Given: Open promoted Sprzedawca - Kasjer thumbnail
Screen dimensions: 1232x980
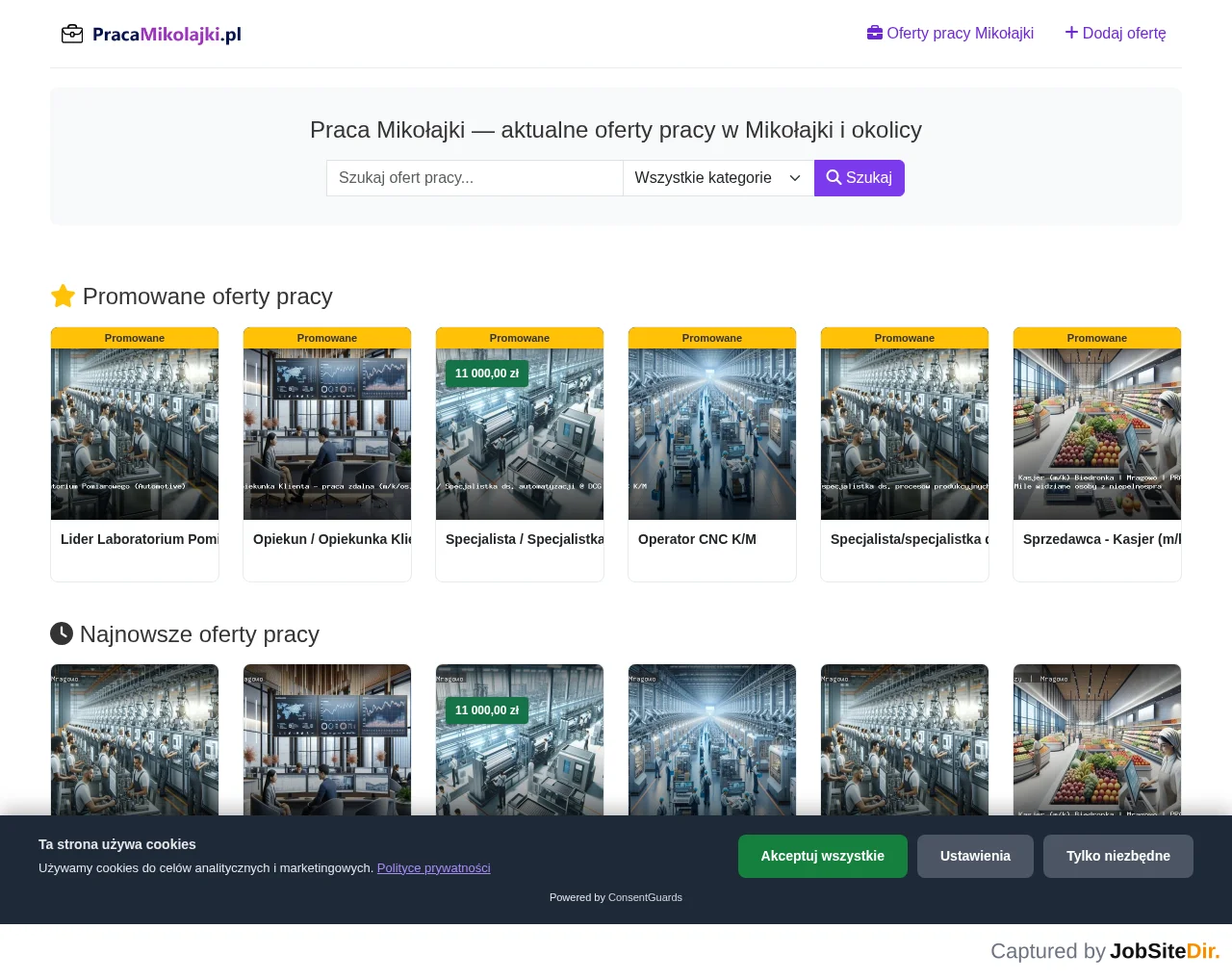Looking at the screenshot, I should click(x=1097, y=434).
